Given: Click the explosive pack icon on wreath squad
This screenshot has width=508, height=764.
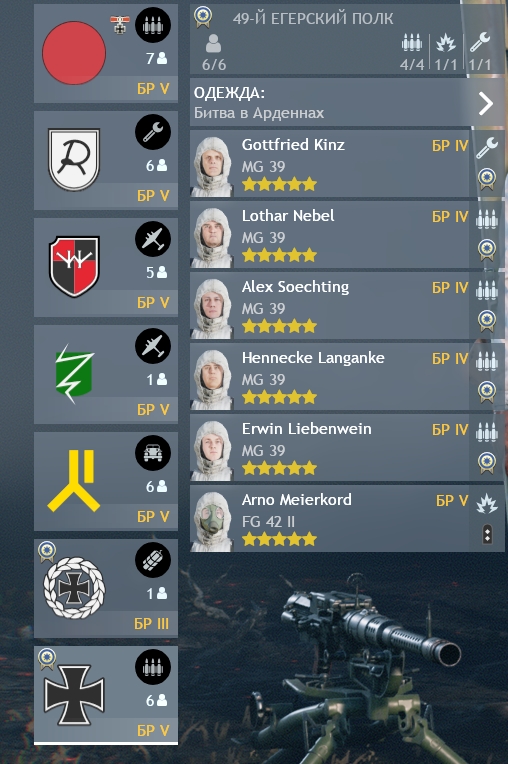Looking at the screenshot, I should [152, 560].
